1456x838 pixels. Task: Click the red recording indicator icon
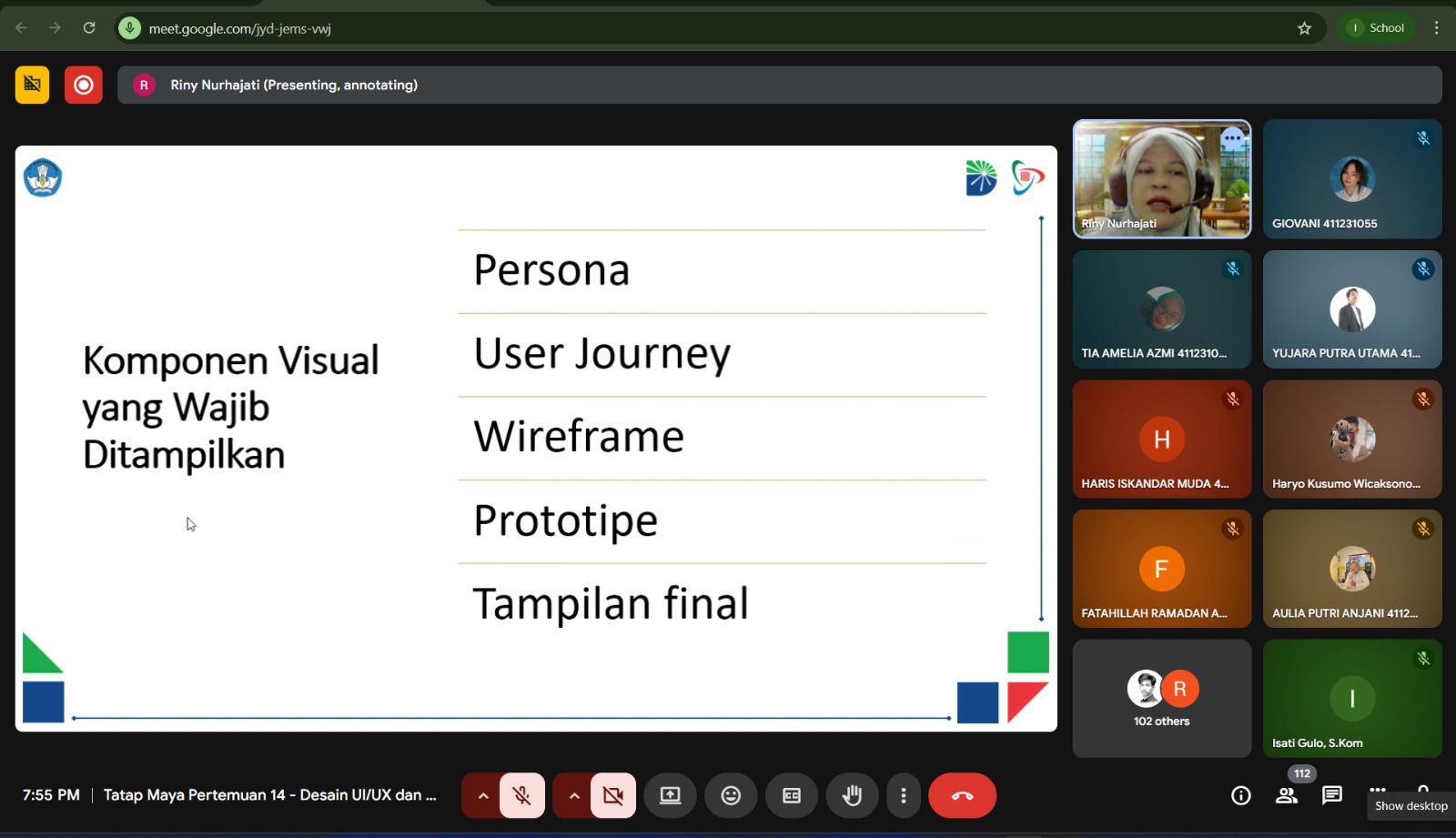84,85
